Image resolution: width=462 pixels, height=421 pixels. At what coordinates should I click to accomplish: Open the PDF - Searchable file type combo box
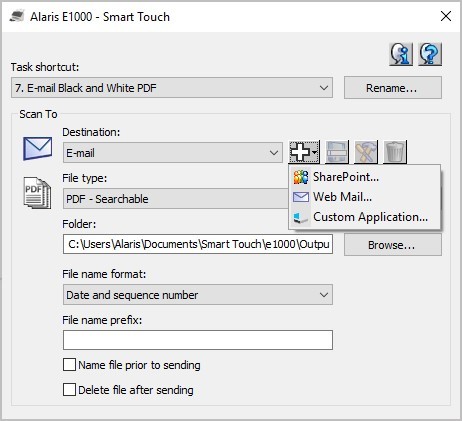(176, 199)
